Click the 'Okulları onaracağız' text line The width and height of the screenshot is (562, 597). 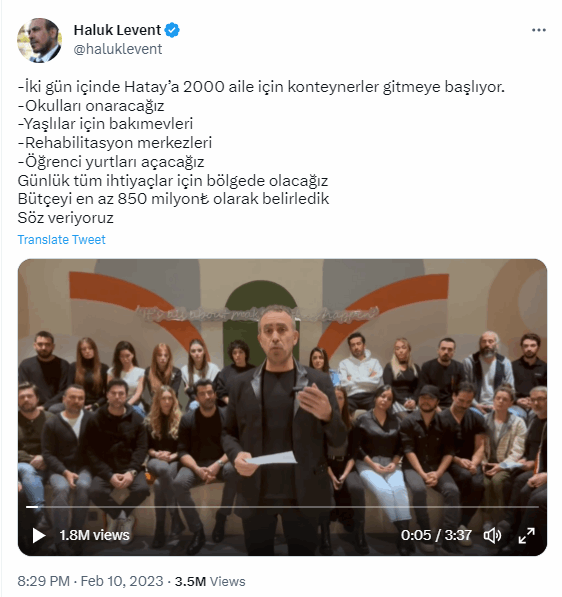point(91,105)
